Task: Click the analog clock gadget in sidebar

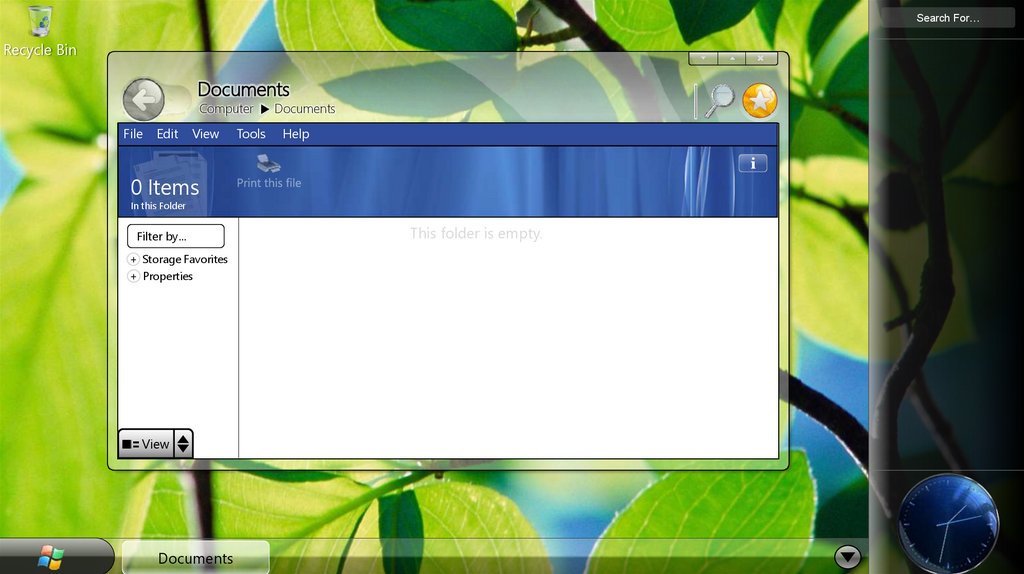Action: [x=948, y=524]
